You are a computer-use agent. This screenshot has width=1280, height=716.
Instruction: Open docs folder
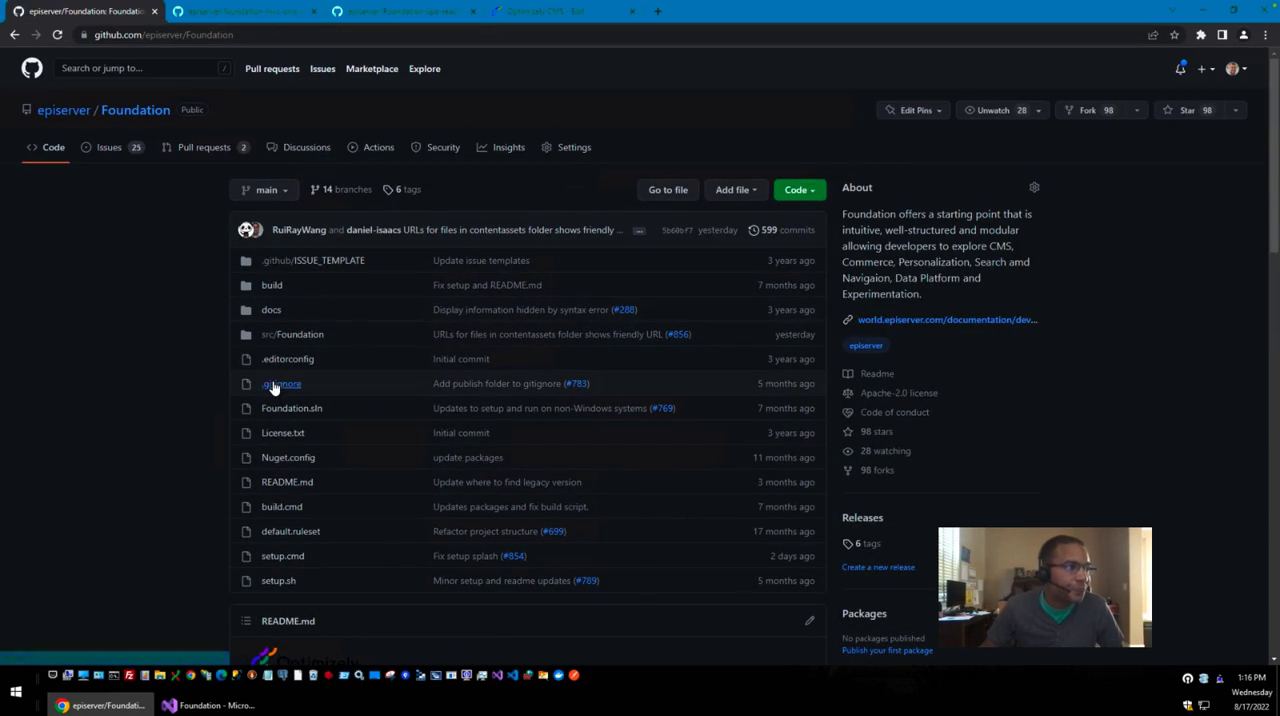point(271,310)
